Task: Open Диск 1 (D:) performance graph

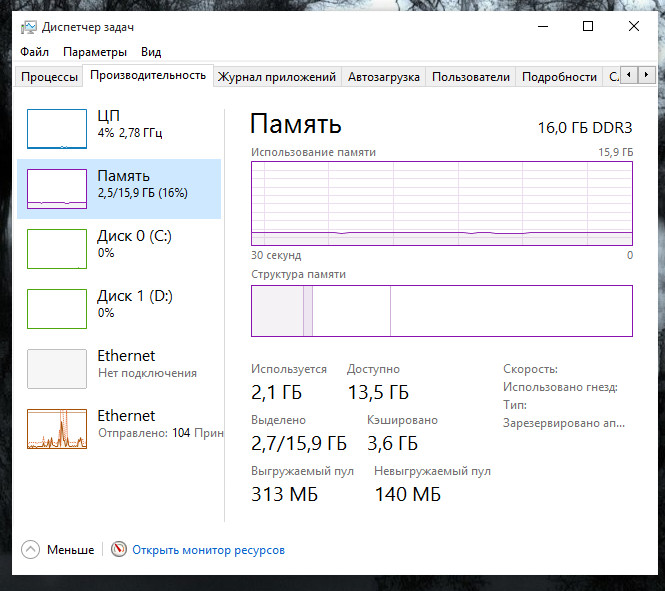Action: 56,308
